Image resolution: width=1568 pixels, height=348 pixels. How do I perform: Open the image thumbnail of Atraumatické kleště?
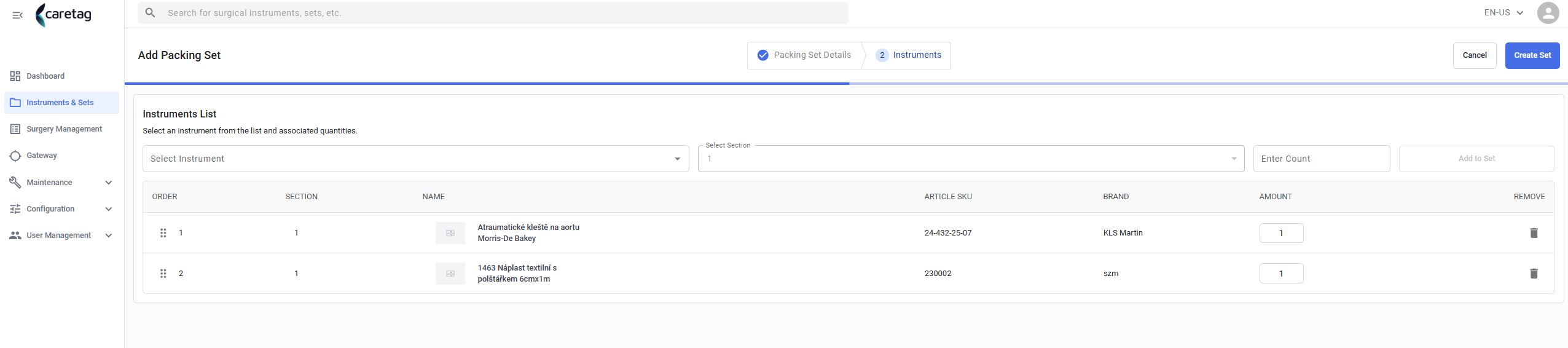[450, 233]
